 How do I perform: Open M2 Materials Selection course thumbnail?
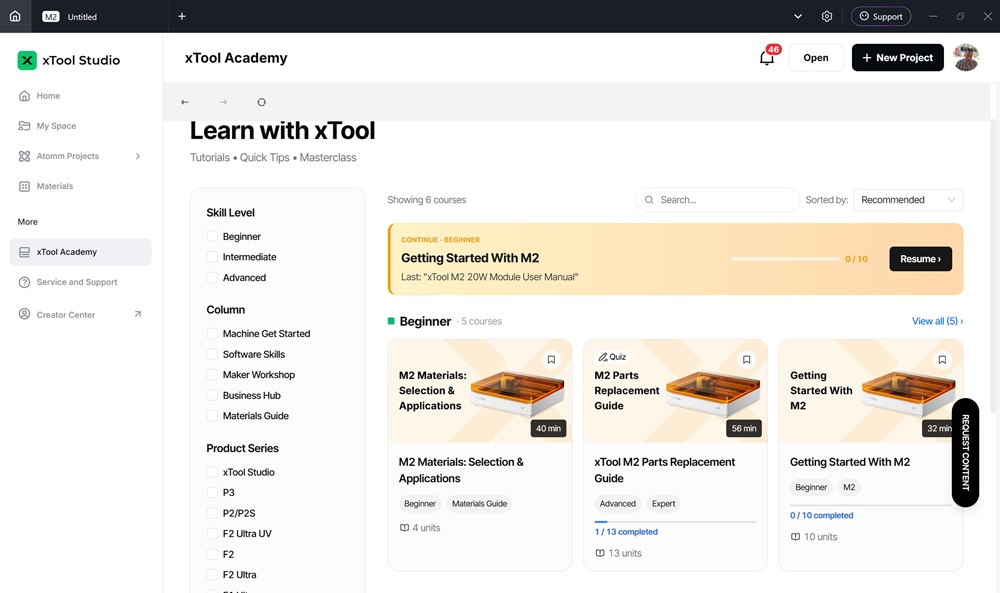point(480,391)
